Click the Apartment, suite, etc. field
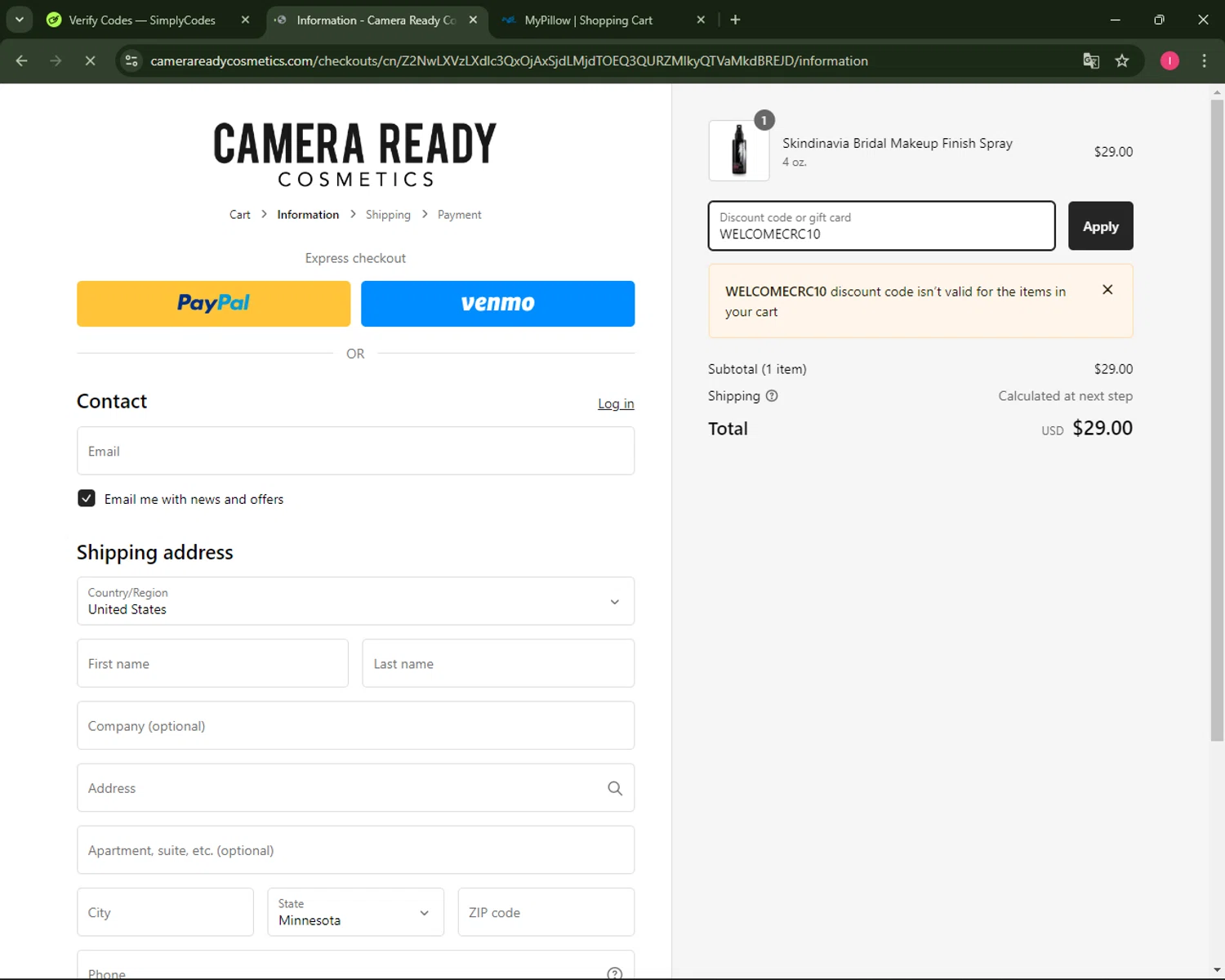This screenshot has width=1225, height=980. tap(355, 850)
